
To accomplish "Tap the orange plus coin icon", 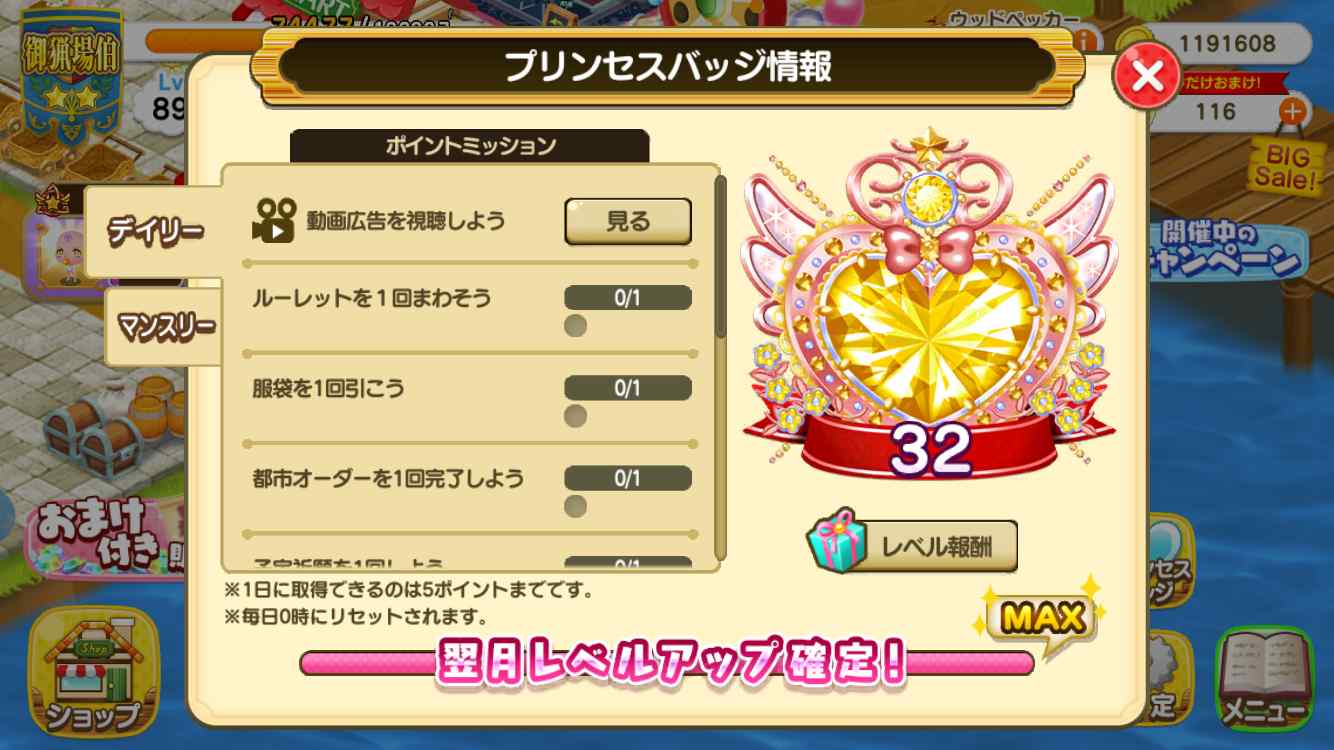I will pyautogui.click(x=1293, y=111).
